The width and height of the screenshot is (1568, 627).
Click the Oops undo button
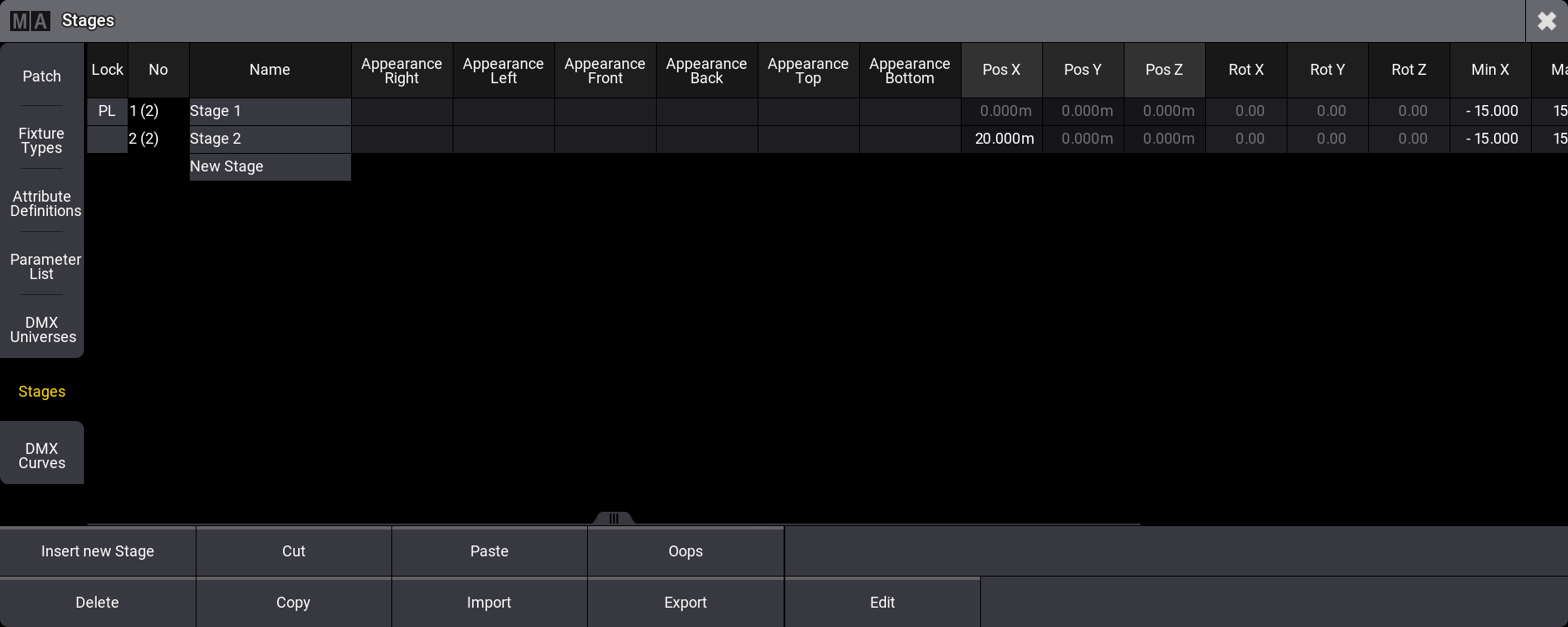pos(685,551)
